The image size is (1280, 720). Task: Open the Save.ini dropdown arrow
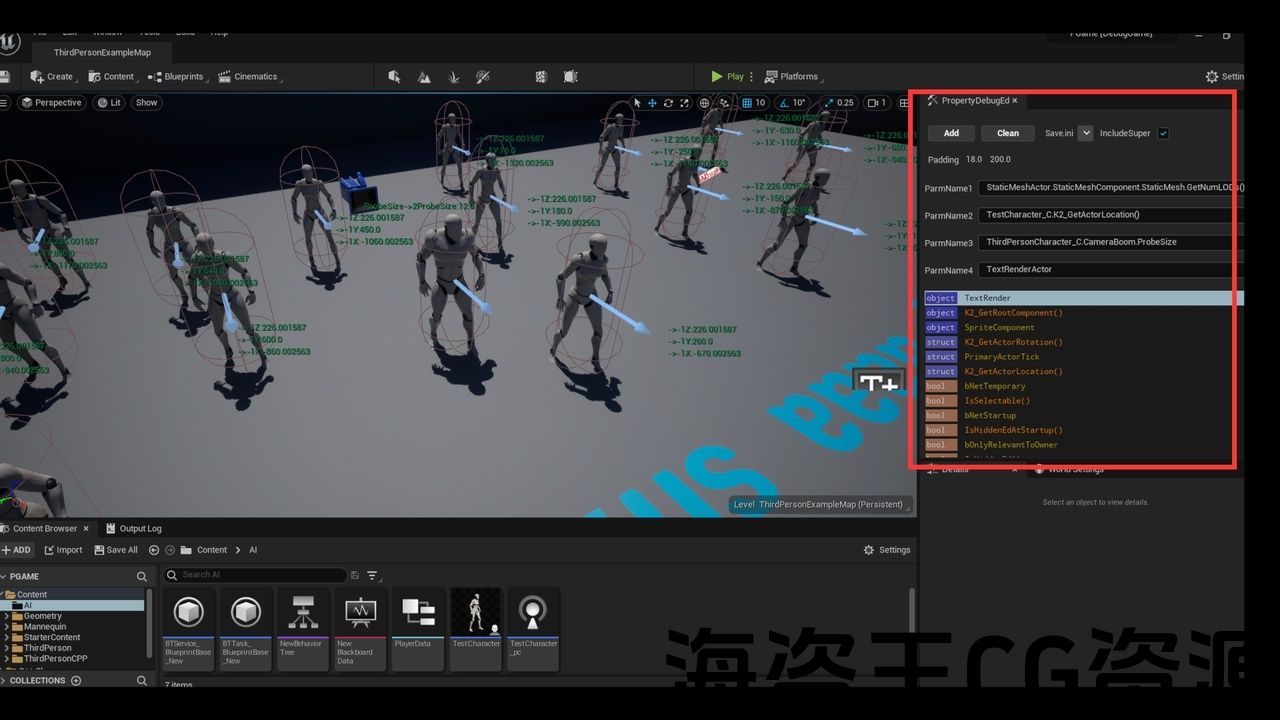(1085, 133)
